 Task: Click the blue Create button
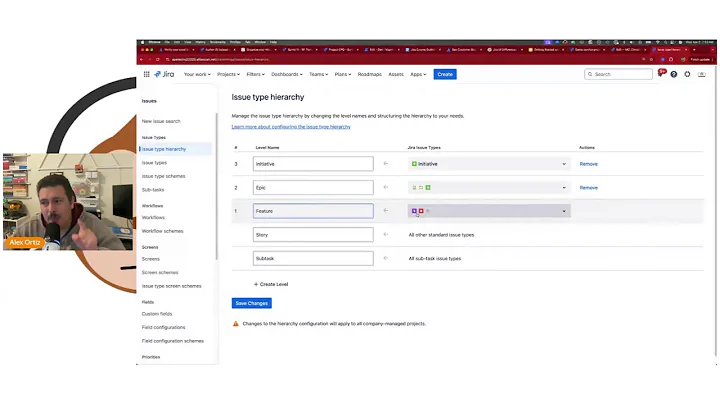(445, 74)
